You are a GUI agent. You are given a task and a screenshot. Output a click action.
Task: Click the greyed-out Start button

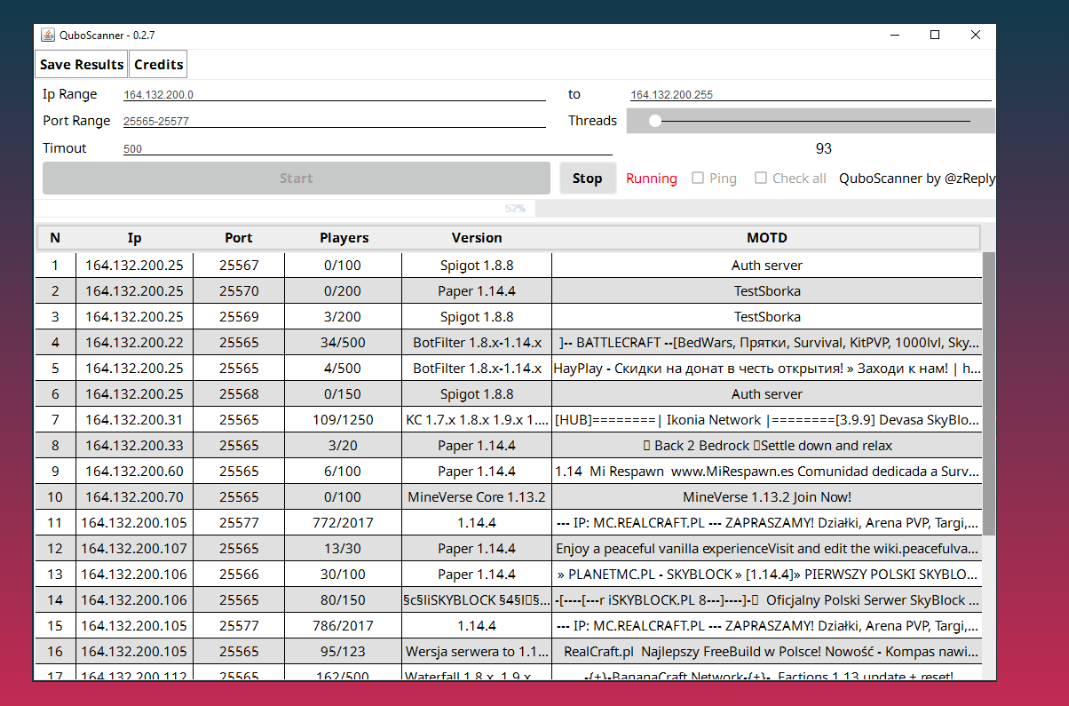[296, 179]
